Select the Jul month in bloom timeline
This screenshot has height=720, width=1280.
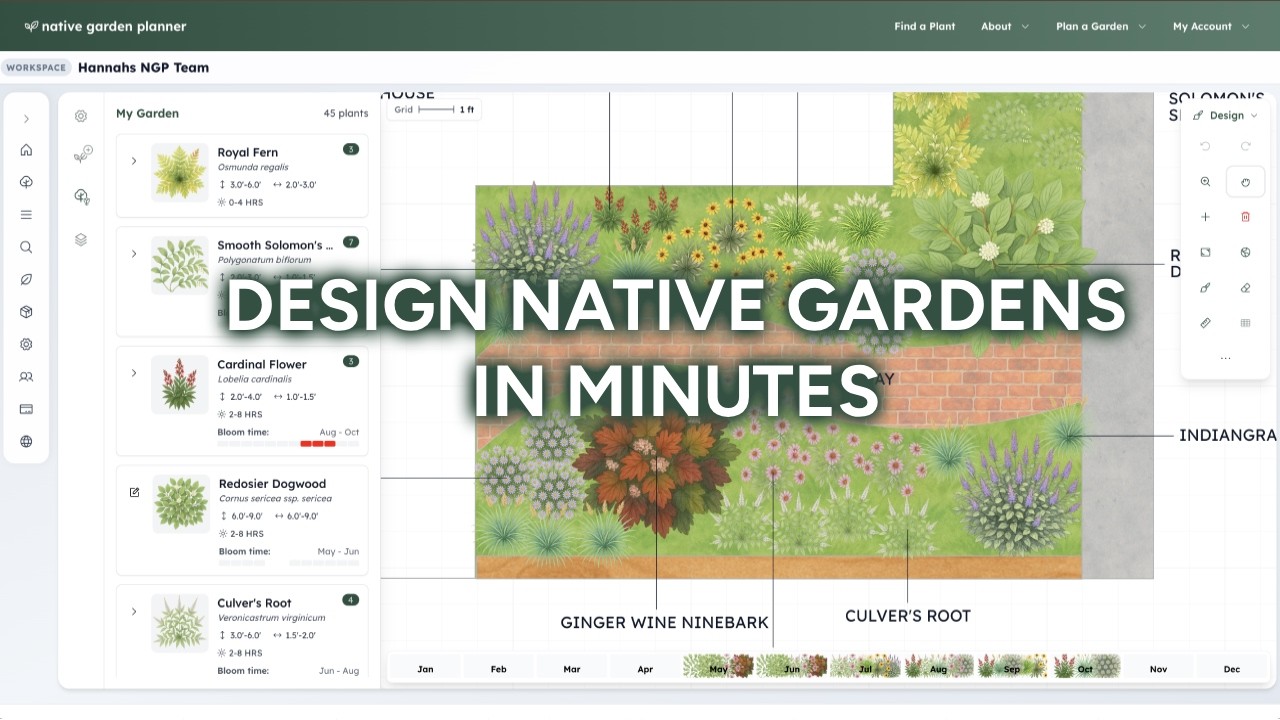tap(865, 668)
